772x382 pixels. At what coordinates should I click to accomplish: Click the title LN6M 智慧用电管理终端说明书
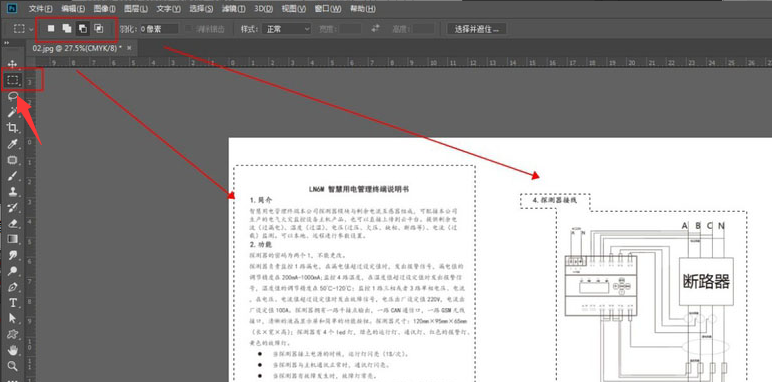(358, 189)
